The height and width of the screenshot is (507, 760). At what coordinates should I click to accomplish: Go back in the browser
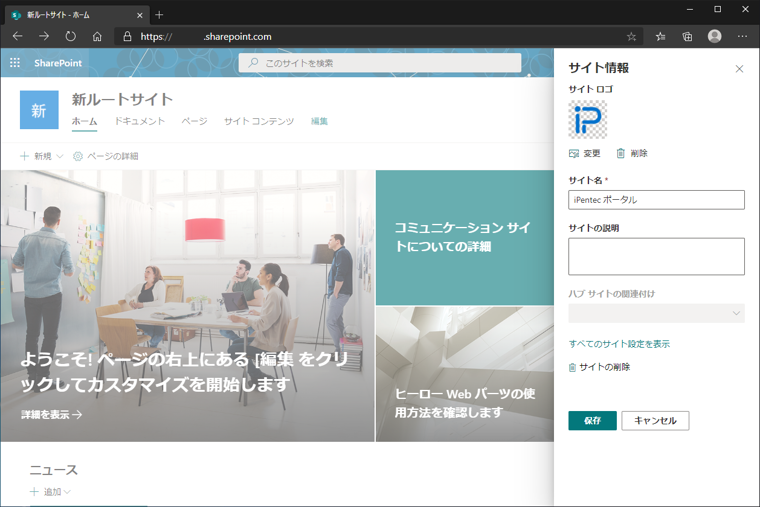click(17, 36)
